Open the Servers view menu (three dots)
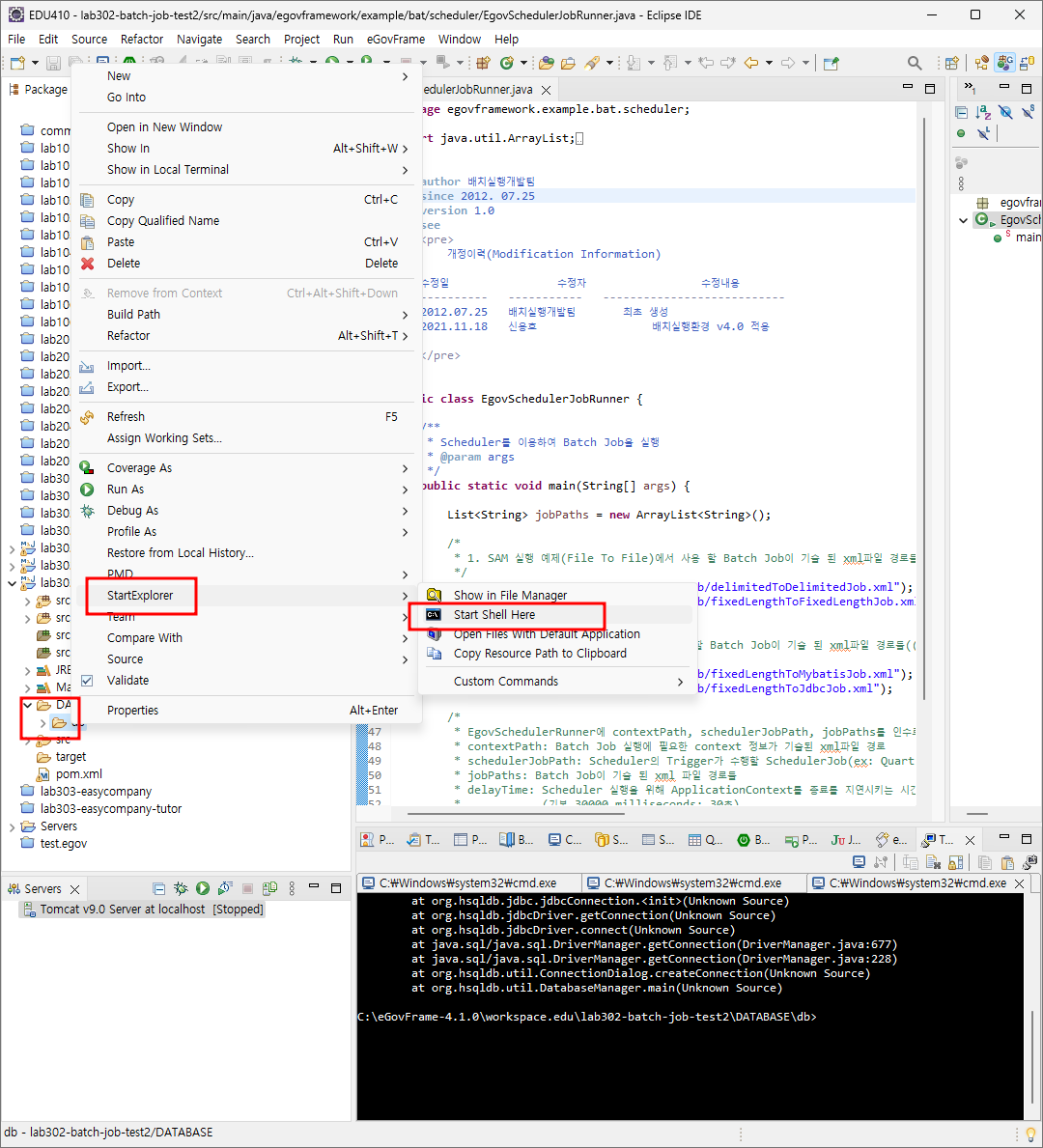The width and height of the screenshot is (1043, 1148). pyautogui.click(x=292, y=888)
